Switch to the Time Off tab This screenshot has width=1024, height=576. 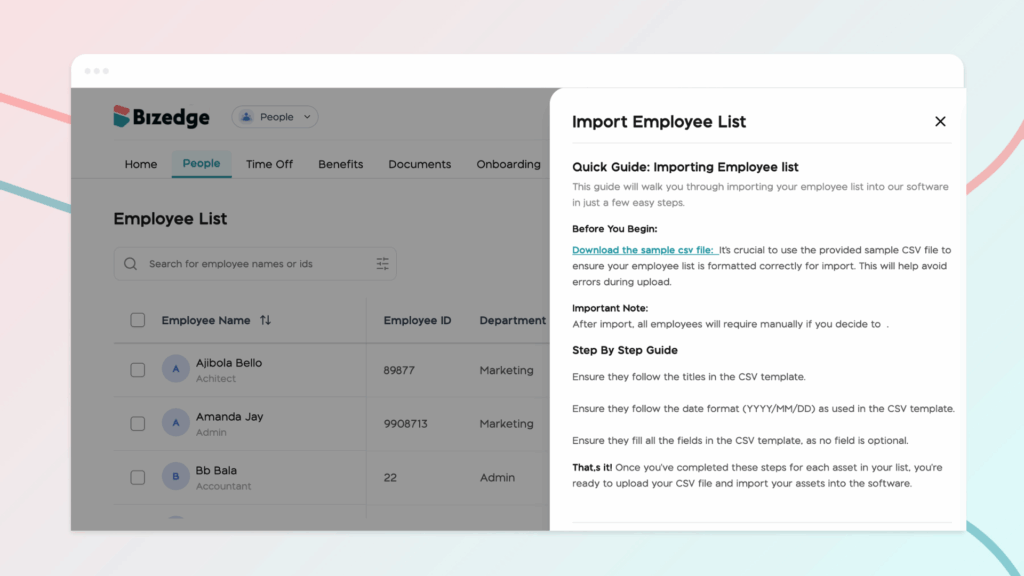(270, 164)
